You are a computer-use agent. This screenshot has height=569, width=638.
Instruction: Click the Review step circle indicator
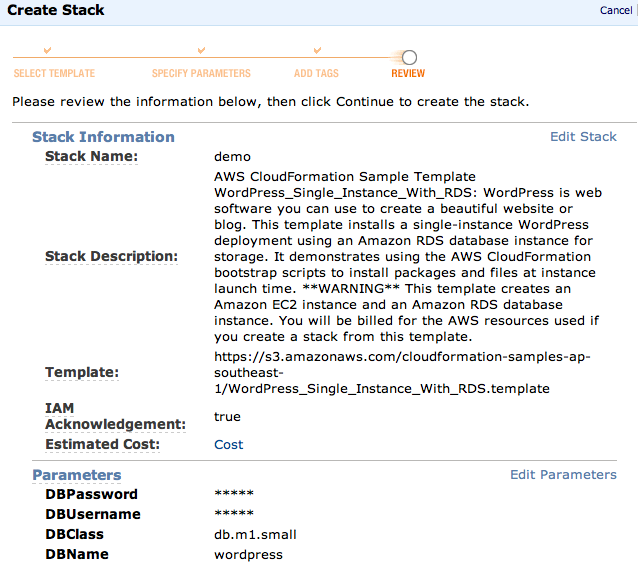(409, 57)
